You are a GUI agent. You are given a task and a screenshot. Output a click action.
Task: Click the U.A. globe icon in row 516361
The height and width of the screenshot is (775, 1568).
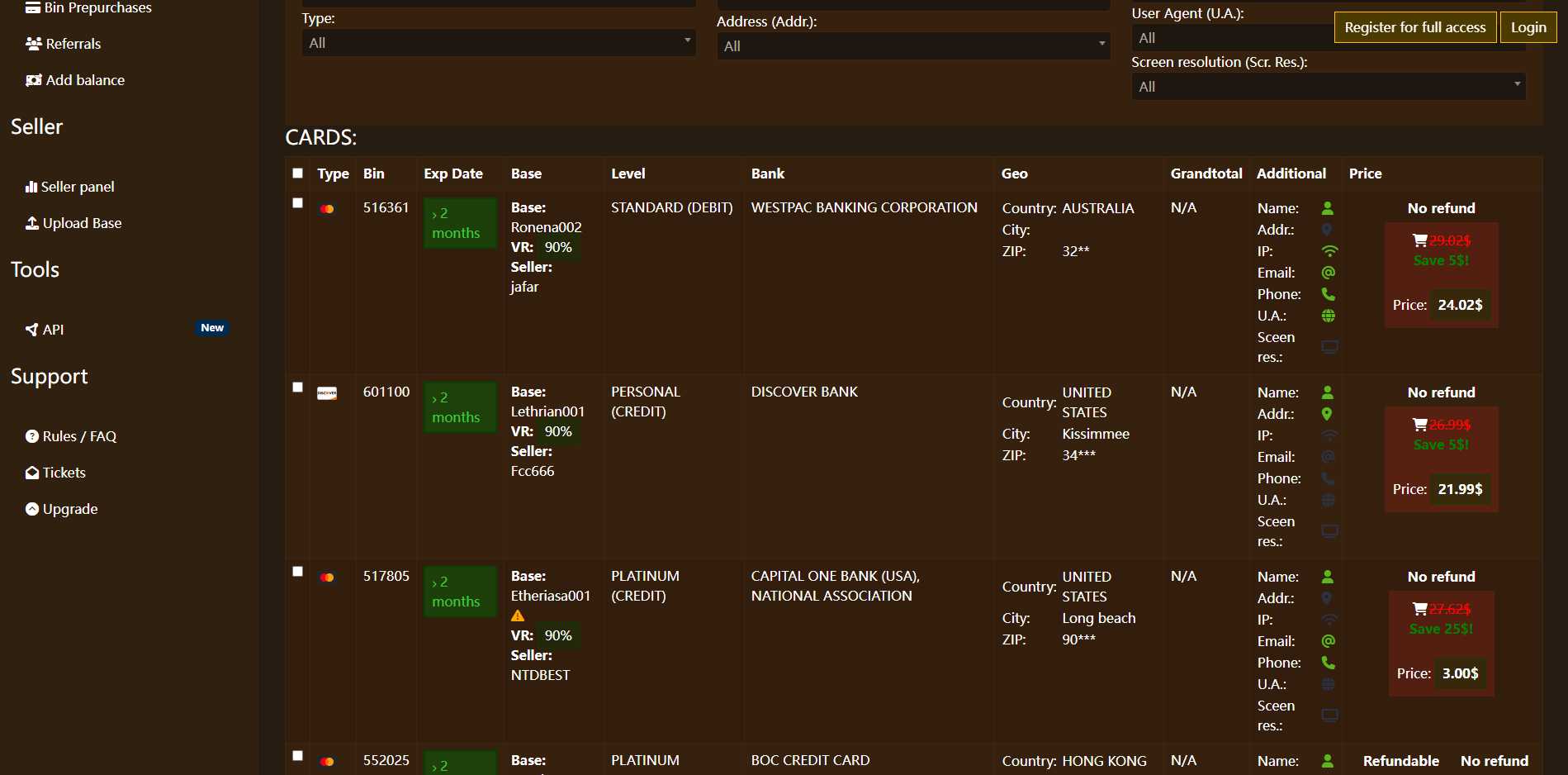pos(1329,316)
